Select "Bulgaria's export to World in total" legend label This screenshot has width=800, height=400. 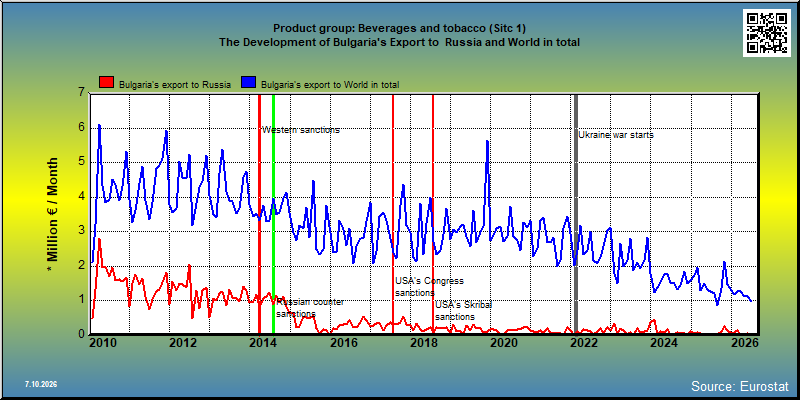[x=330, y=85]
